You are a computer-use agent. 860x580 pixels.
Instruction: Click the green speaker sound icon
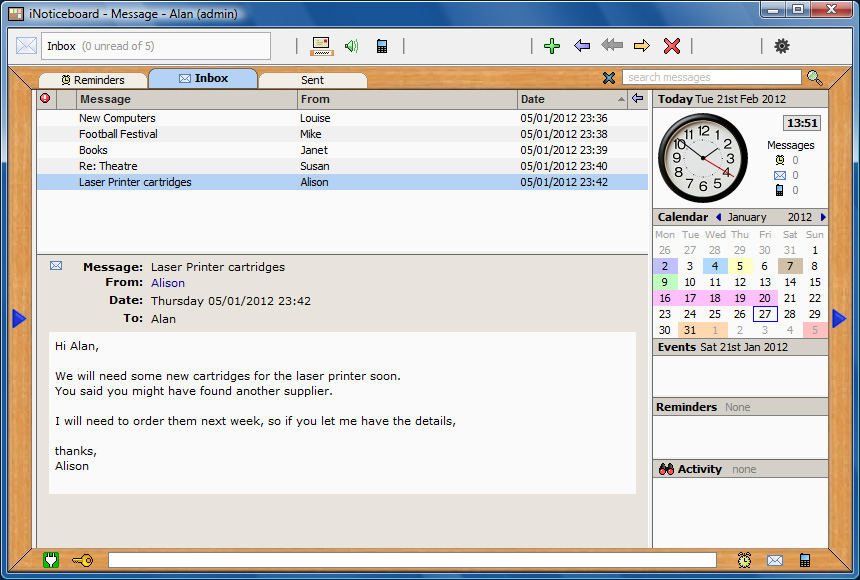351,46
